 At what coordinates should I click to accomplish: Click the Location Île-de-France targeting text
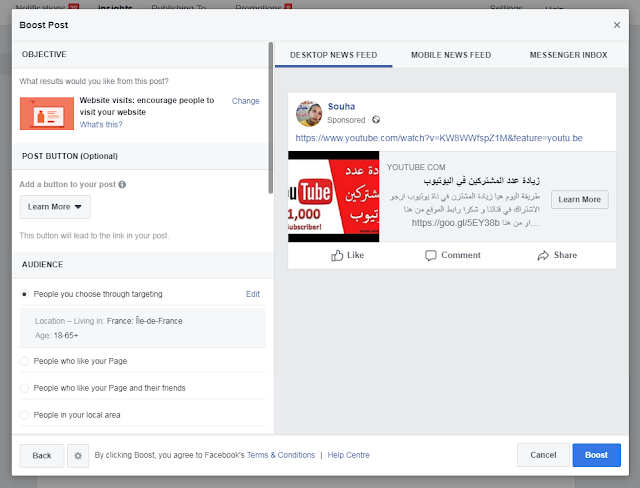click(109, 321)
